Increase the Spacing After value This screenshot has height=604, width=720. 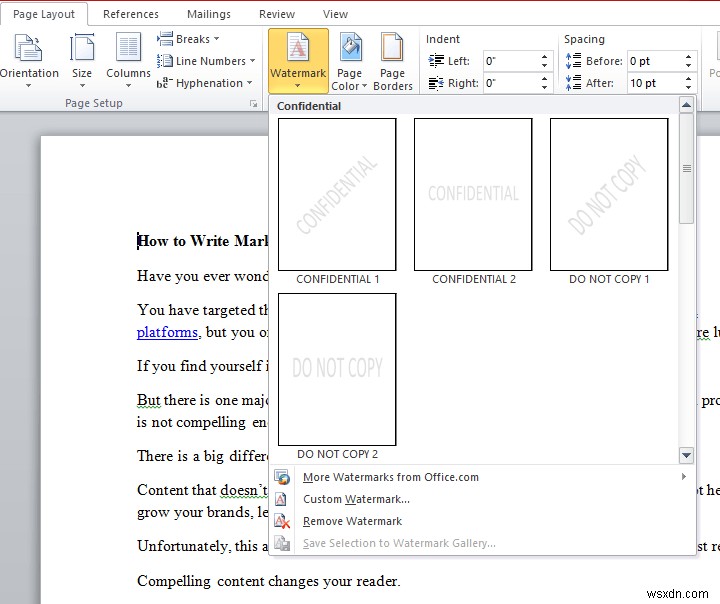point(688,79)
